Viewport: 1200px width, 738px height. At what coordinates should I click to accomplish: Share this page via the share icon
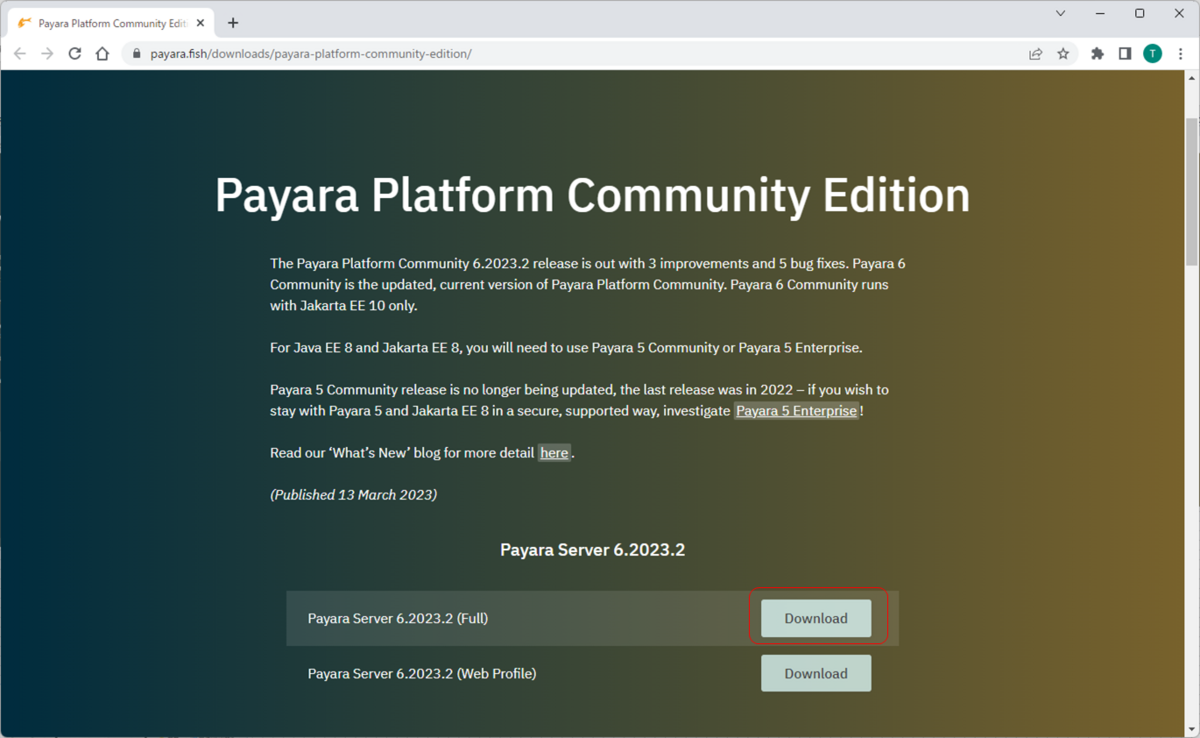coord(1036,54)
